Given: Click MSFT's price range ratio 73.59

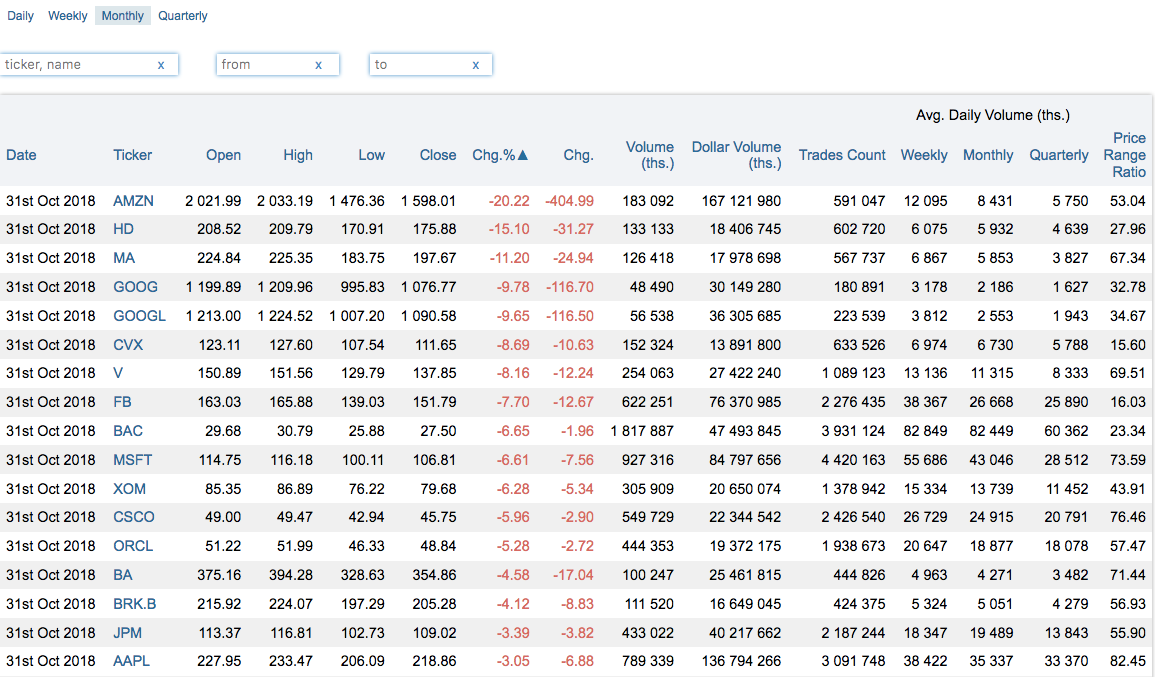Looking at the screenshot, I should [x=1128, y=460].
